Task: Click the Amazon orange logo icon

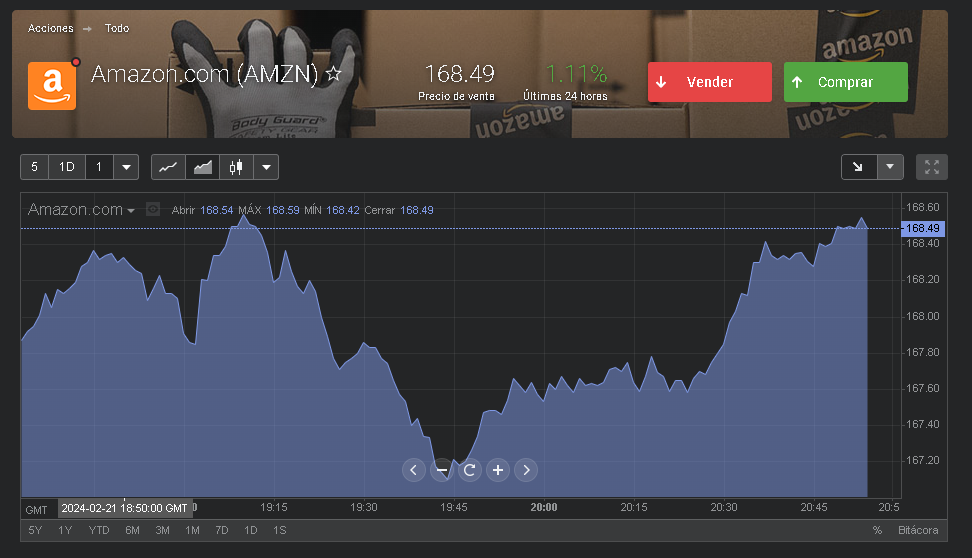Action: pos(52,86)
